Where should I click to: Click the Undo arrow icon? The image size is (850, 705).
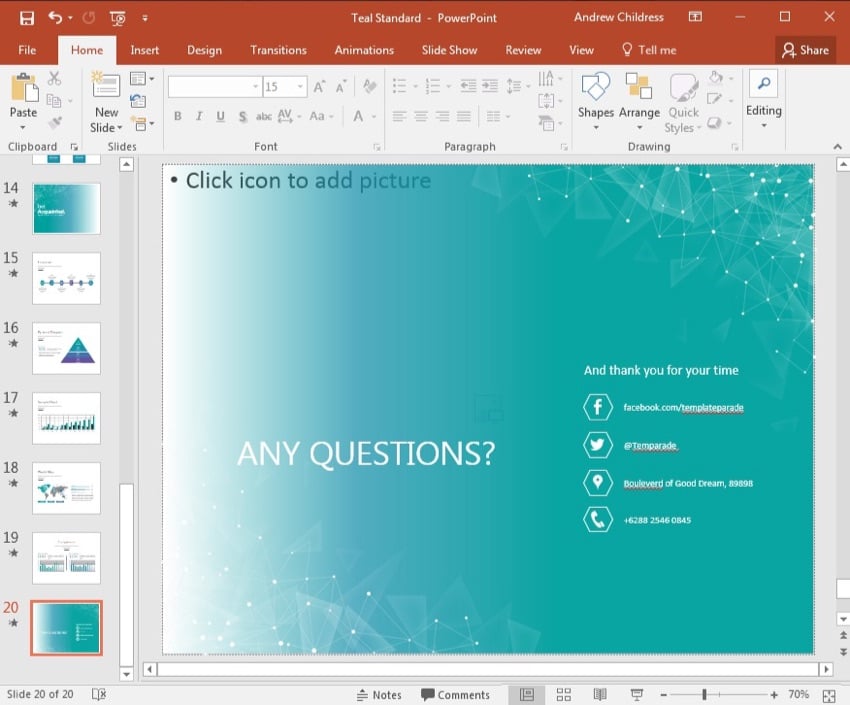(x=55, y=18)
